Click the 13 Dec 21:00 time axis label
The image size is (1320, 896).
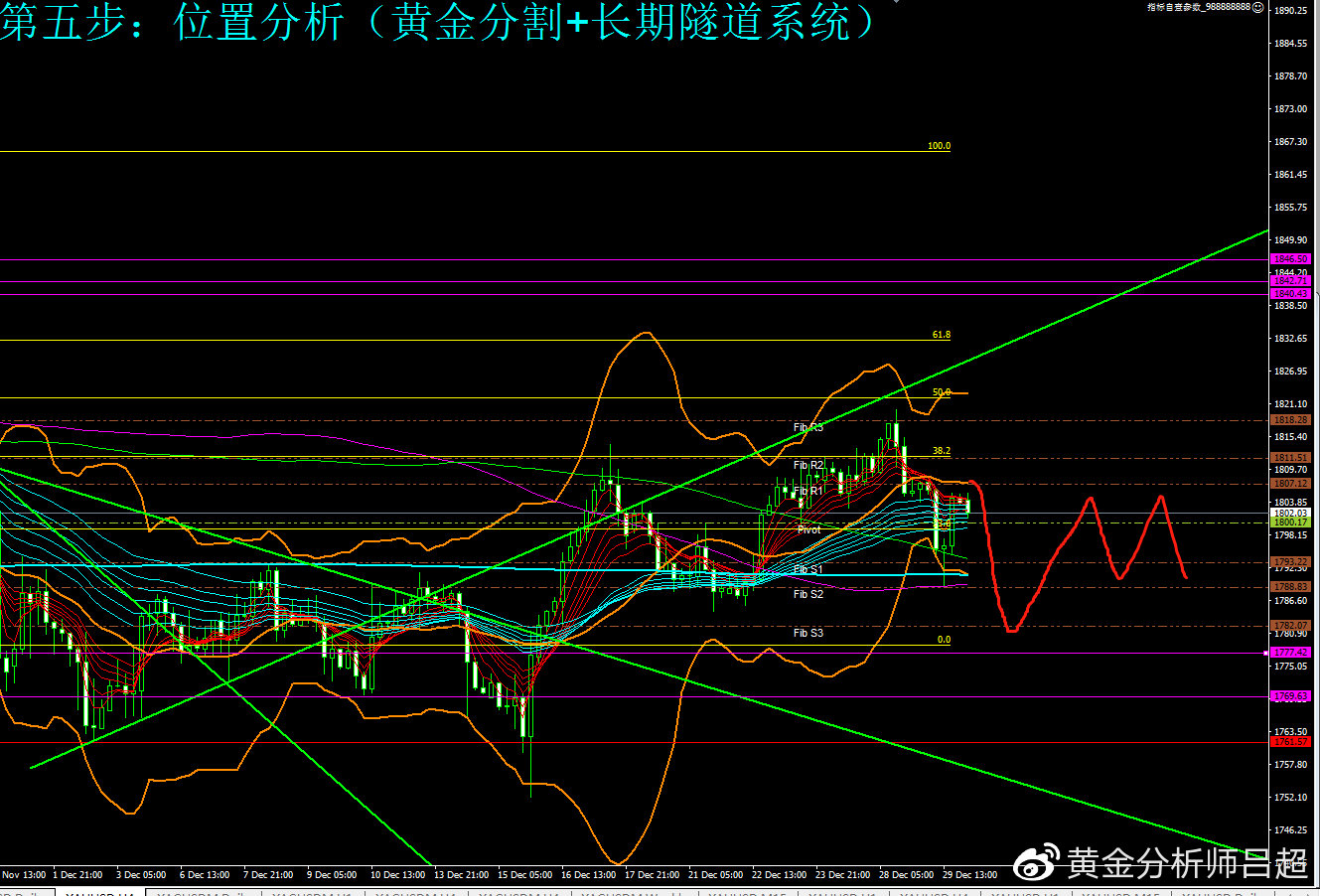coord(462,875)
